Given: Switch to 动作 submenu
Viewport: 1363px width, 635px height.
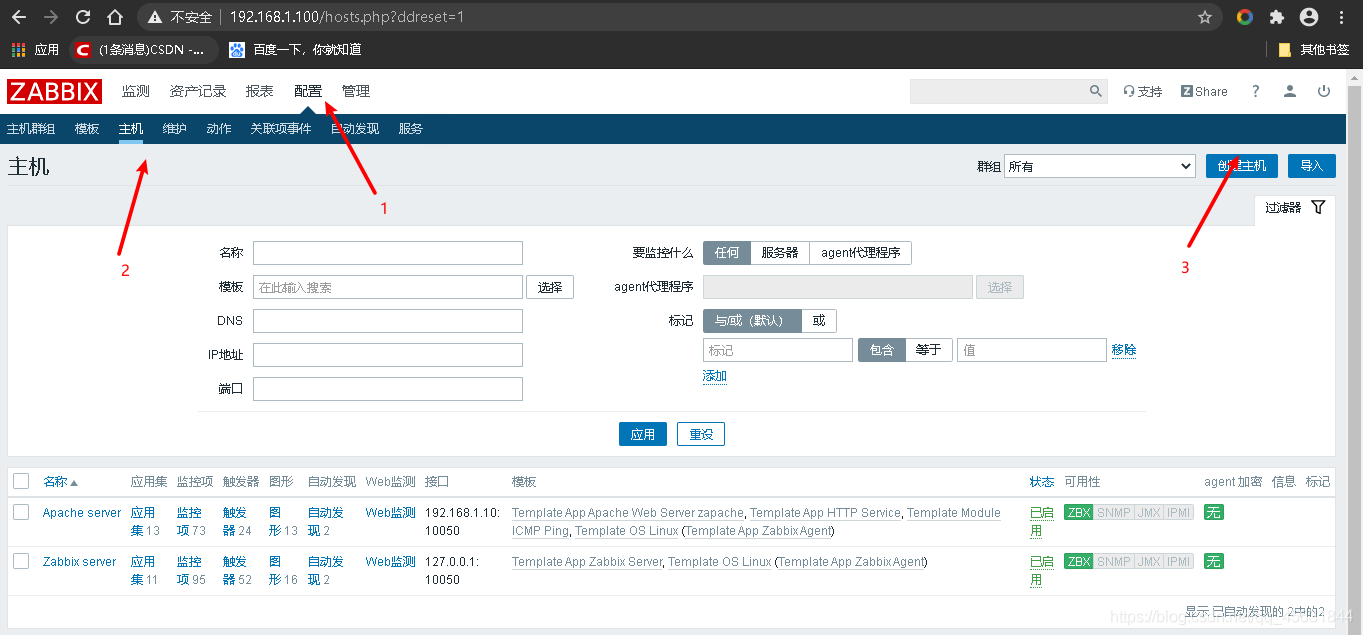Looking at the screenshot, I should click(219, 129).
